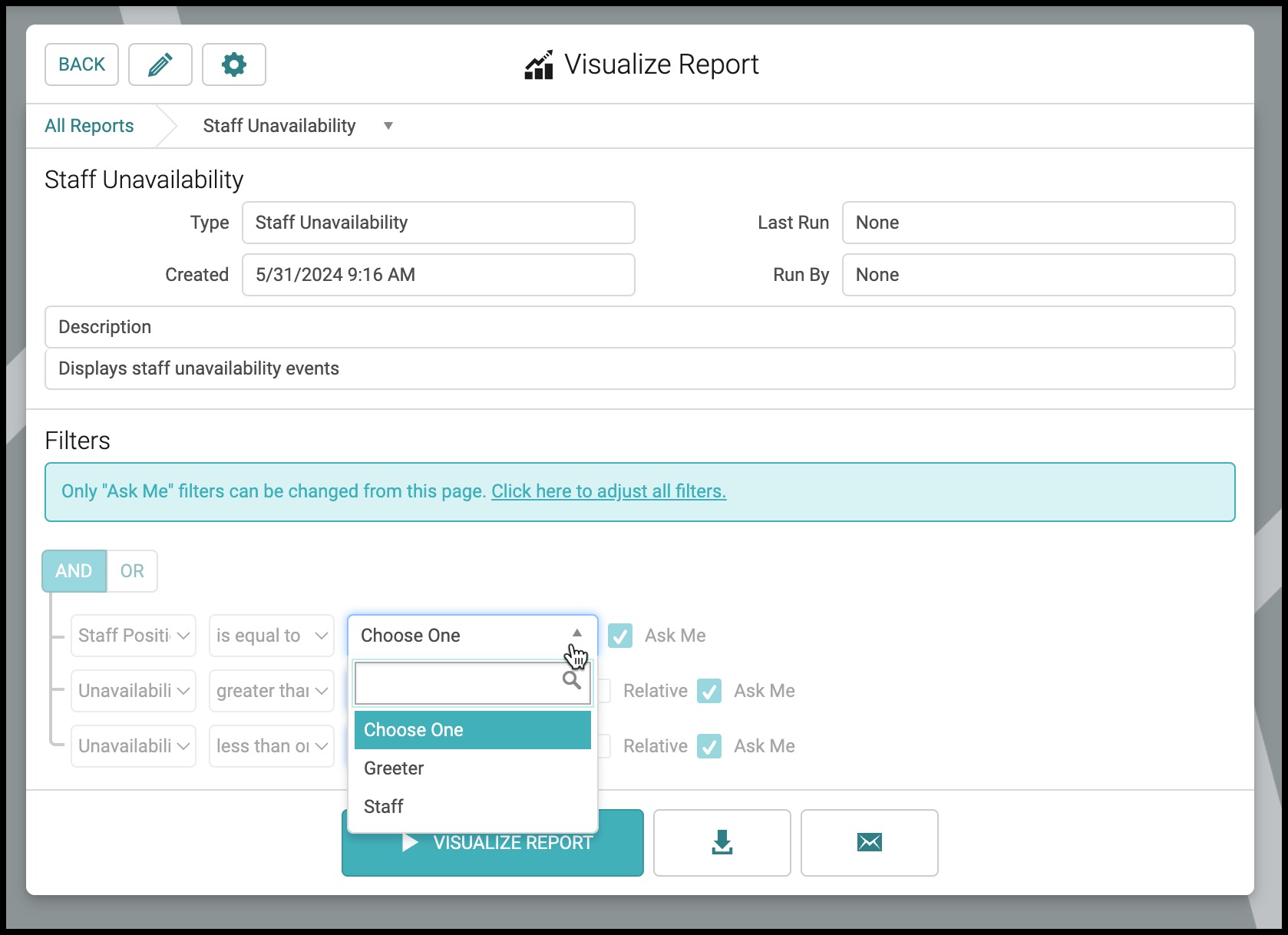The height and width of the screenshot is (935, 1288).
Task: Toggle Ask Me for Staff Position filter
Action: (620, 636)
